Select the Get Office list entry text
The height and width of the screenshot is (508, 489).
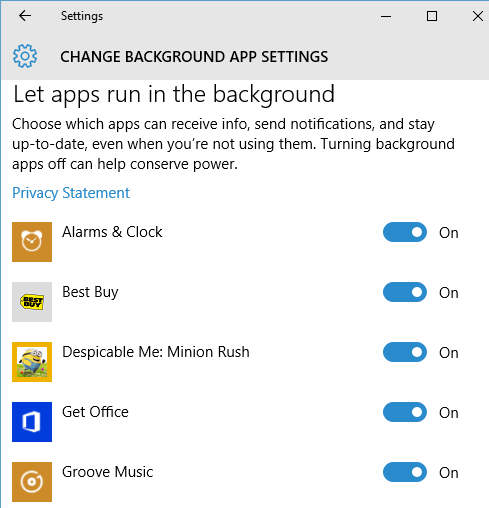click(95, 412)
